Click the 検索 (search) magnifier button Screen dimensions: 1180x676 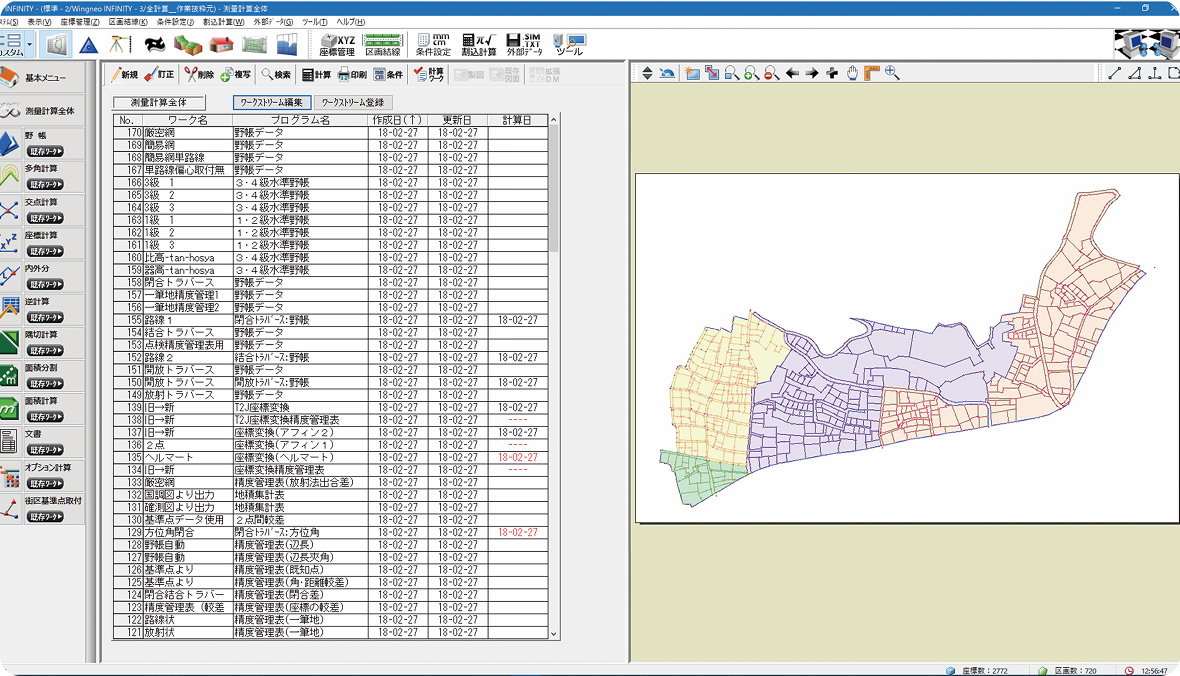point(276,75)
